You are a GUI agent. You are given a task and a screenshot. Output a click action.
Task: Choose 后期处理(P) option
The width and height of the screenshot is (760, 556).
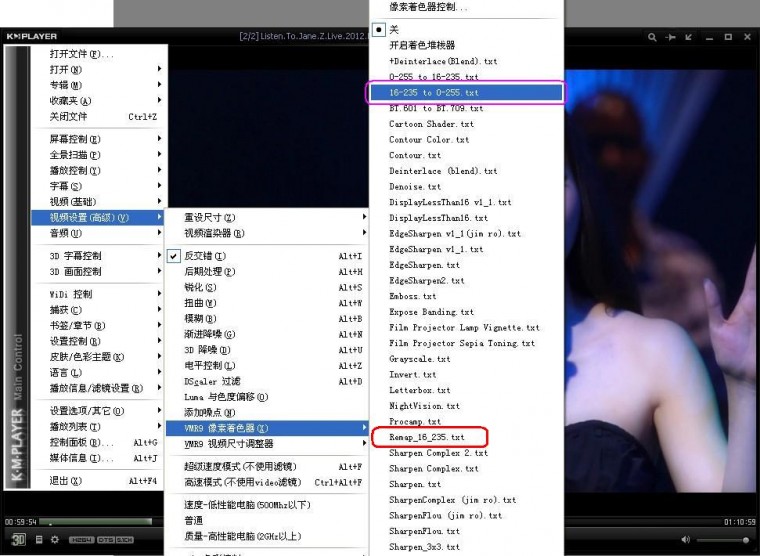pos(267,271)
